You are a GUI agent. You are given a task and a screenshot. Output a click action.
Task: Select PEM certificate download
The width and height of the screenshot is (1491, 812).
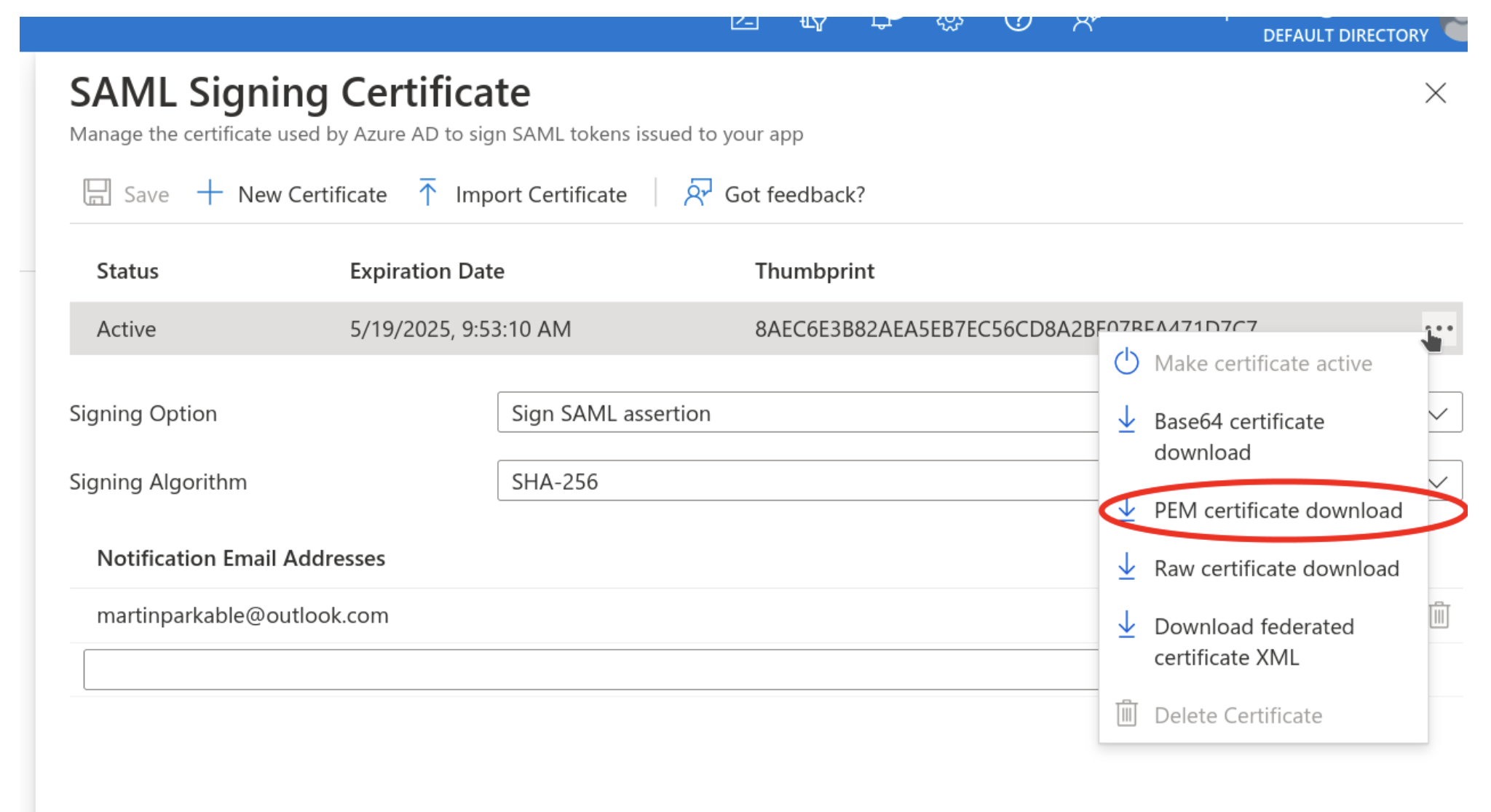tap(1262, 510)
